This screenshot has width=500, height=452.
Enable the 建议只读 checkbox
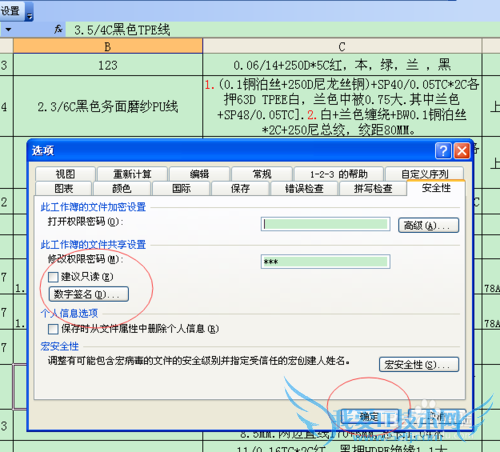tap(53, 277)
